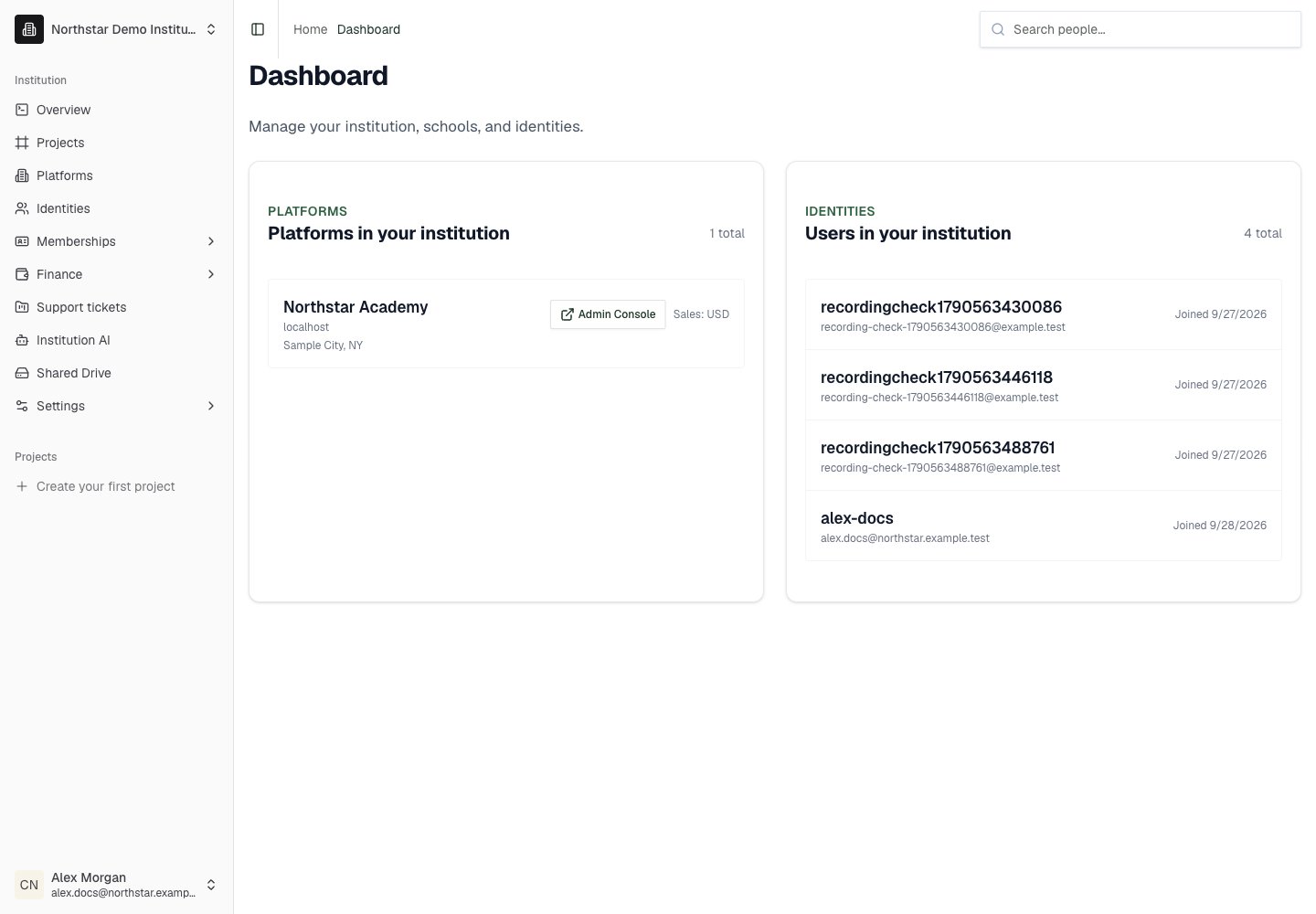
Task: Open the Alex Morgan account menu
Action: [117, 885]
